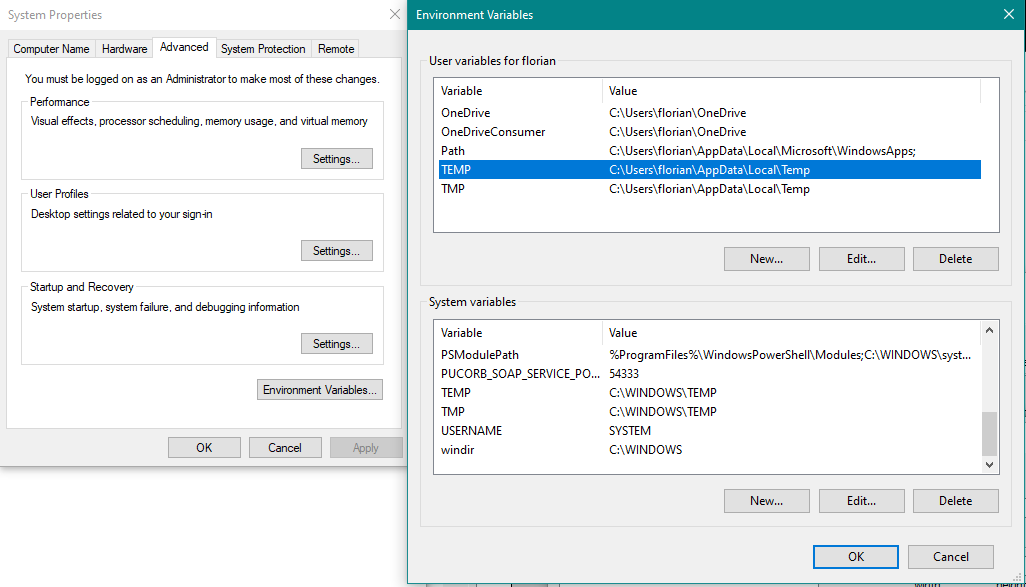Viewport: 1026px width, 587px height.
Task: Close the Environment Variables dialog
Action: pos(1008,15)
